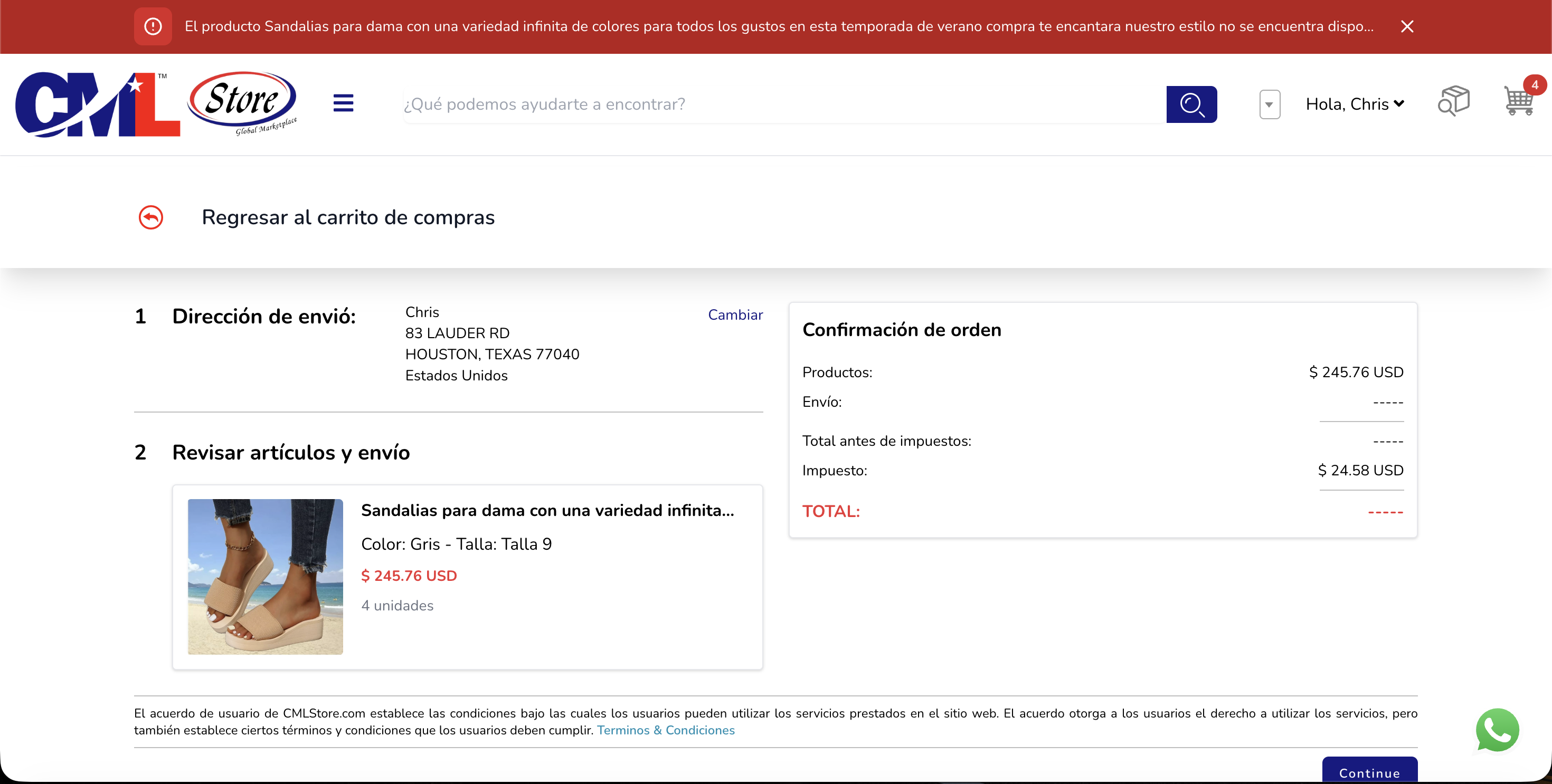Close the red error notification banner
This screenshot has height=784, width=1552.
1407,26
